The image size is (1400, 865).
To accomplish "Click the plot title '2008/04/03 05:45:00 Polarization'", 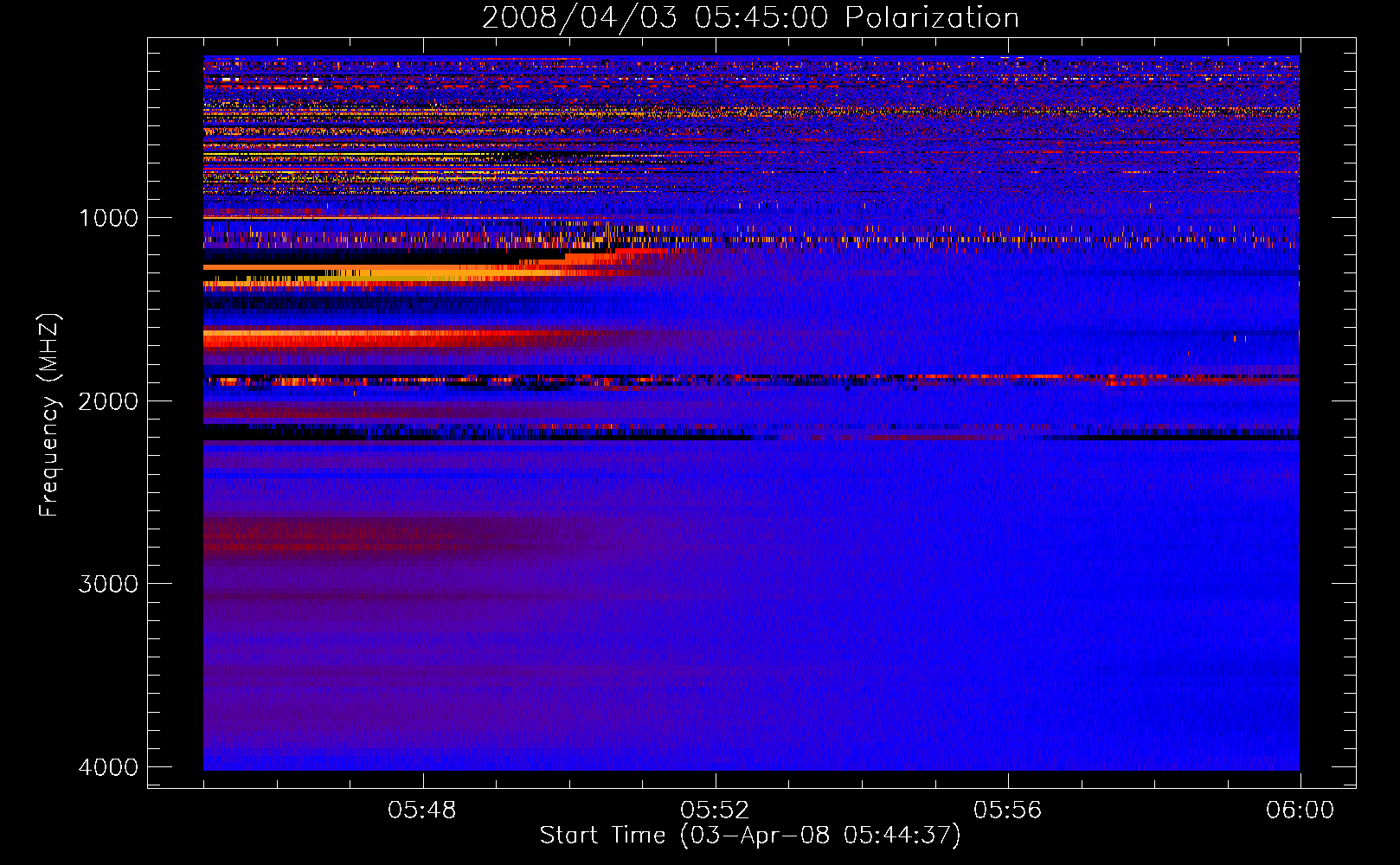I will 750,17.
